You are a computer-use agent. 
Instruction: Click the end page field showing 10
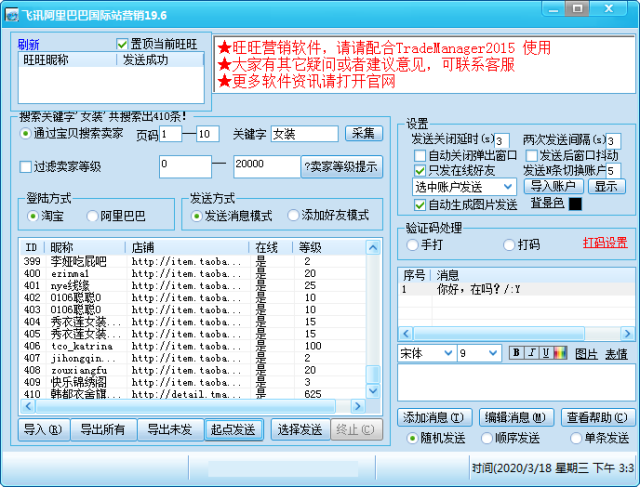[208, 133]
